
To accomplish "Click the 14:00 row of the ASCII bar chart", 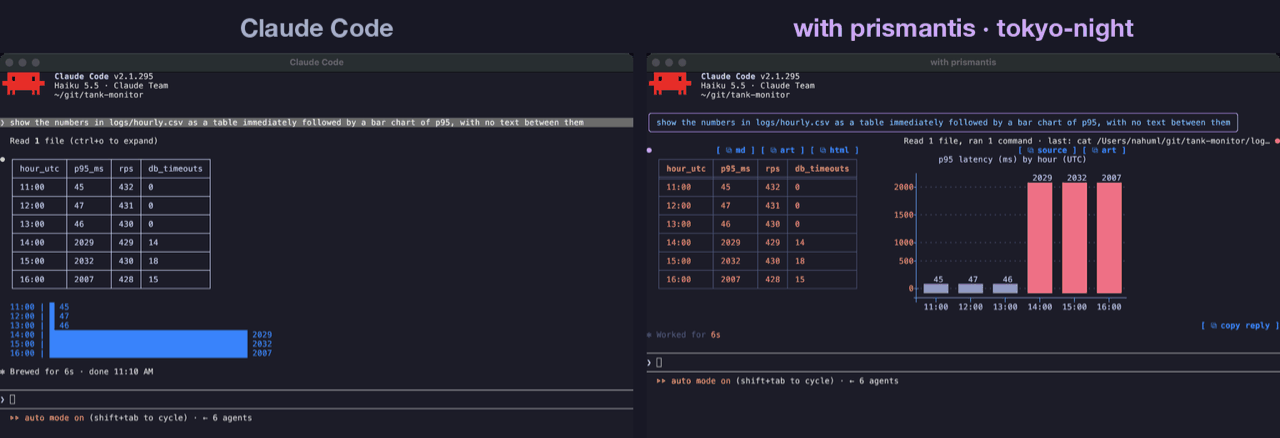I will 141,334.
